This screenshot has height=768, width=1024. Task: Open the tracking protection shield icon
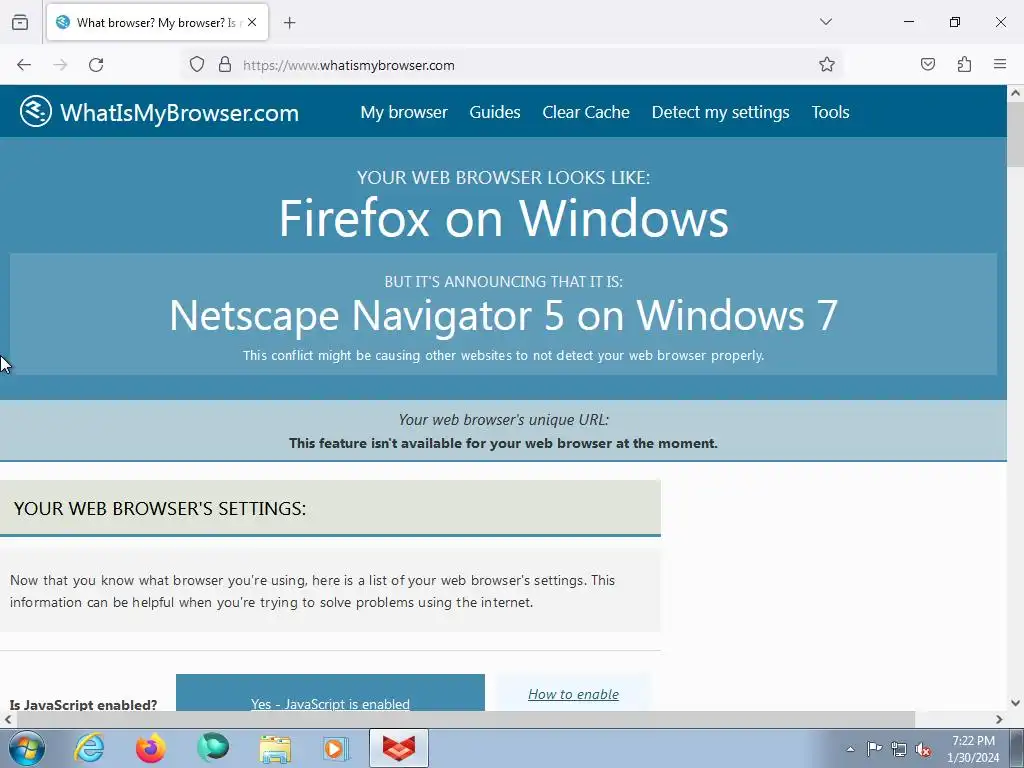[x=197, y=65]
